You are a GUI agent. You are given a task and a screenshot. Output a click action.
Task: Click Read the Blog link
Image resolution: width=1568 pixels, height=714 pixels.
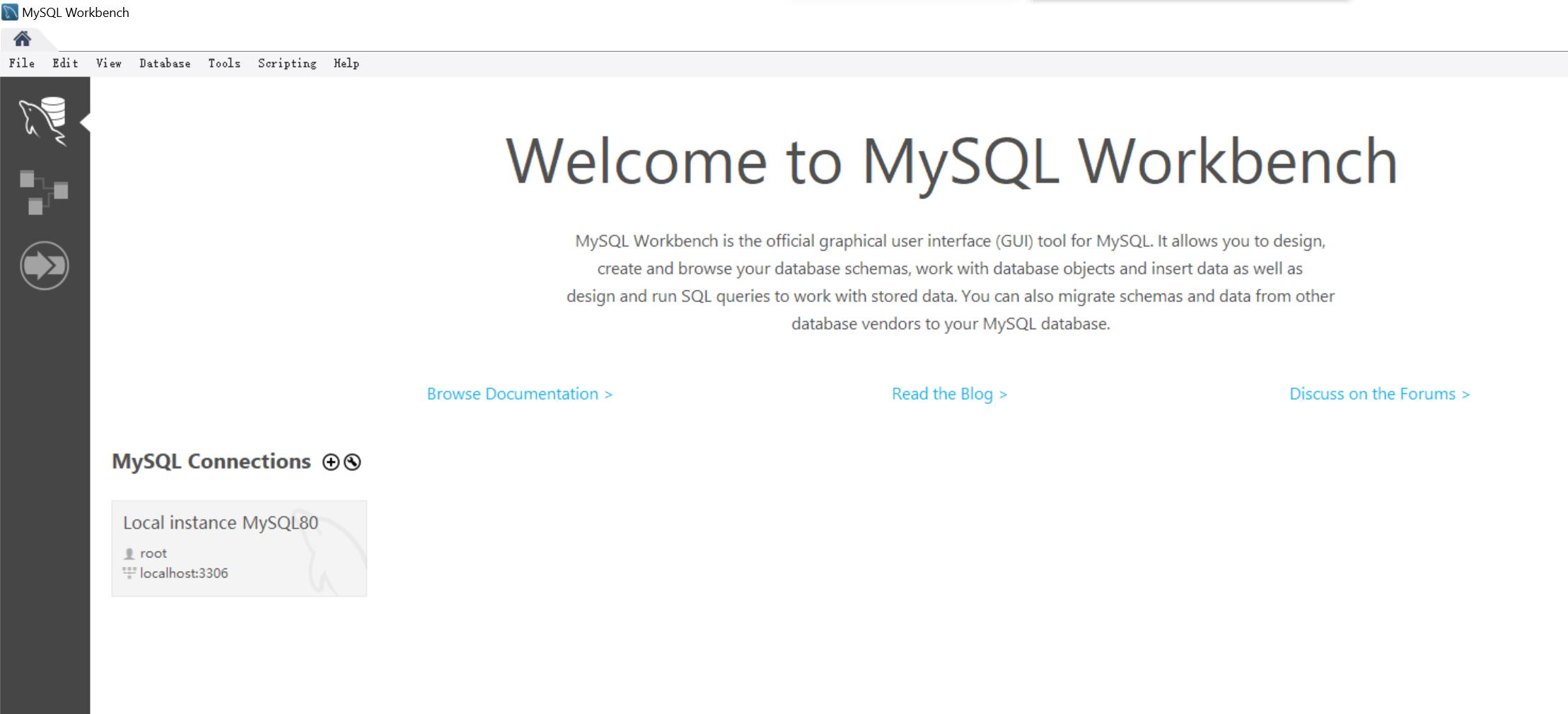pyautogui.click(x=949, y=393)
